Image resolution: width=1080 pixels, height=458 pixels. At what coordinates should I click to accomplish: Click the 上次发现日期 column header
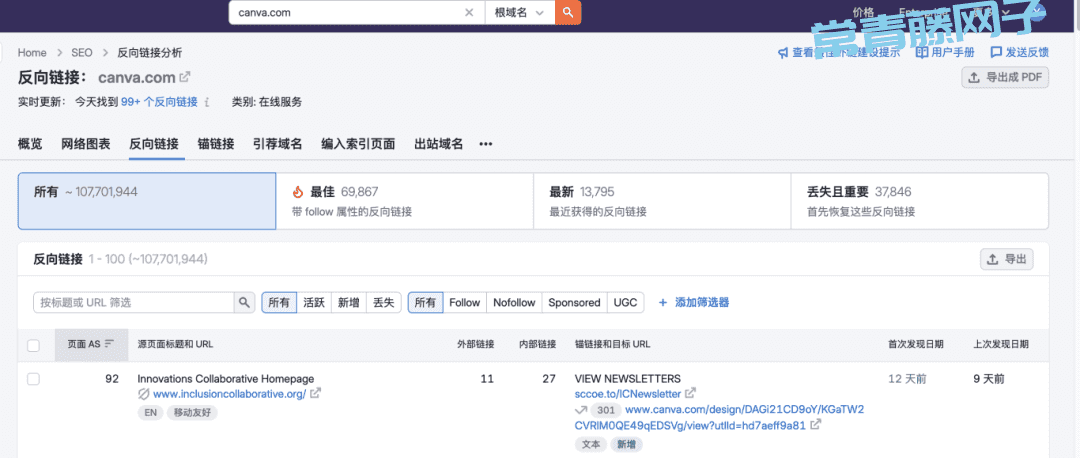(x=1001, y=344)
